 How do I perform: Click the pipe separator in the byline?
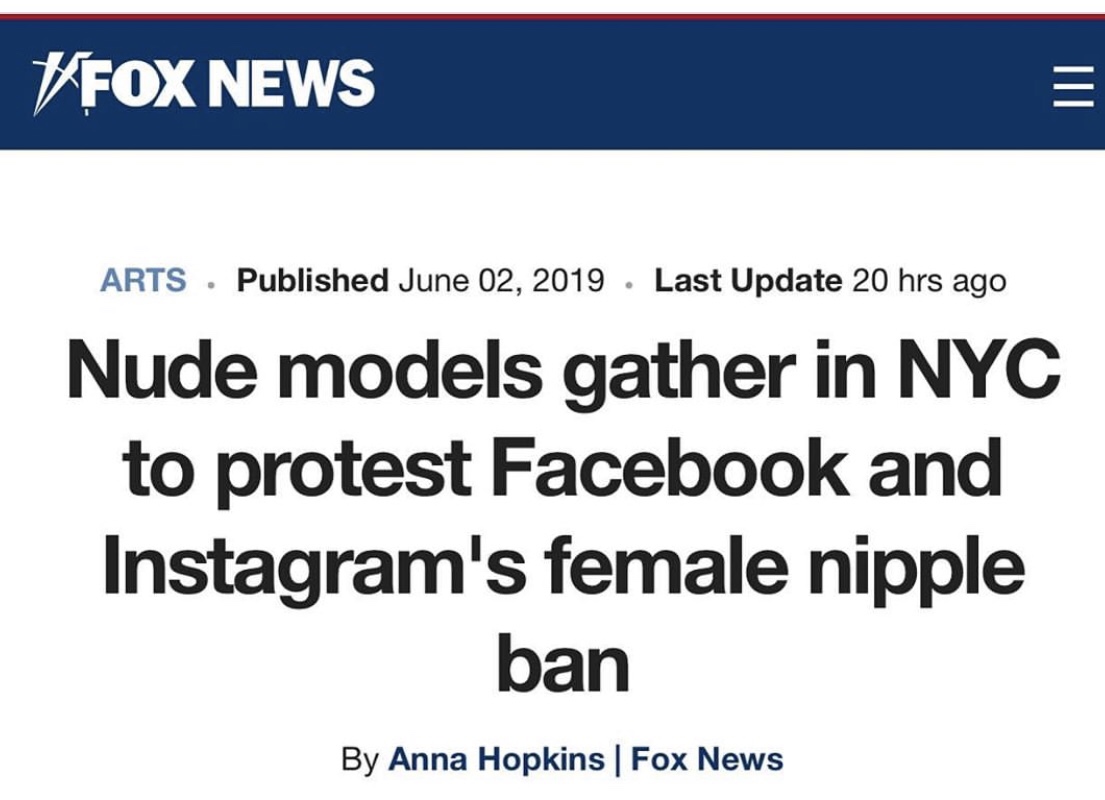[x=620, y=759]
